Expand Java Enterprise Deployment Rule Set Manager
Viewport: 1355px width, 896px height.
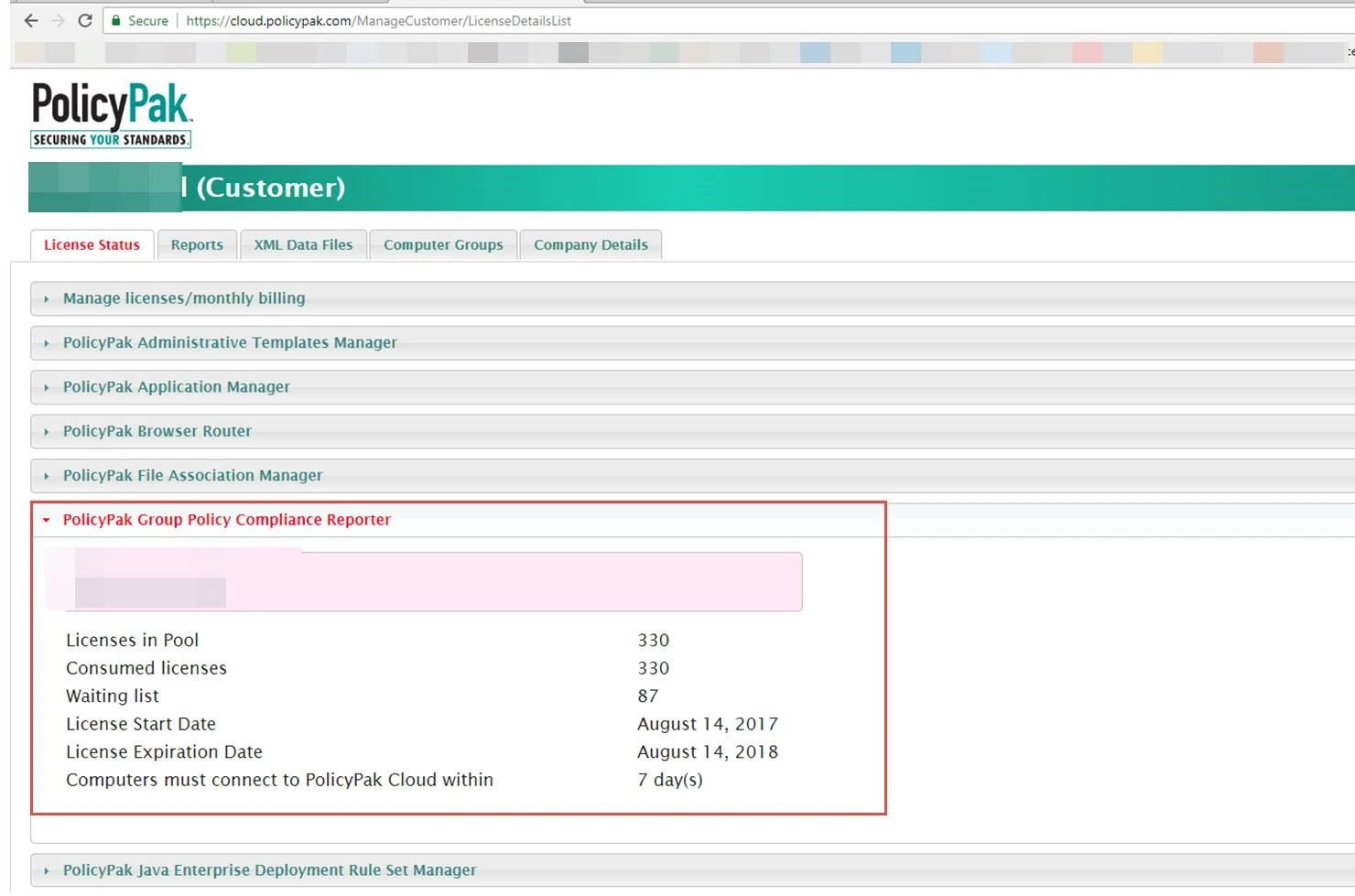click(x=270, y=870)
